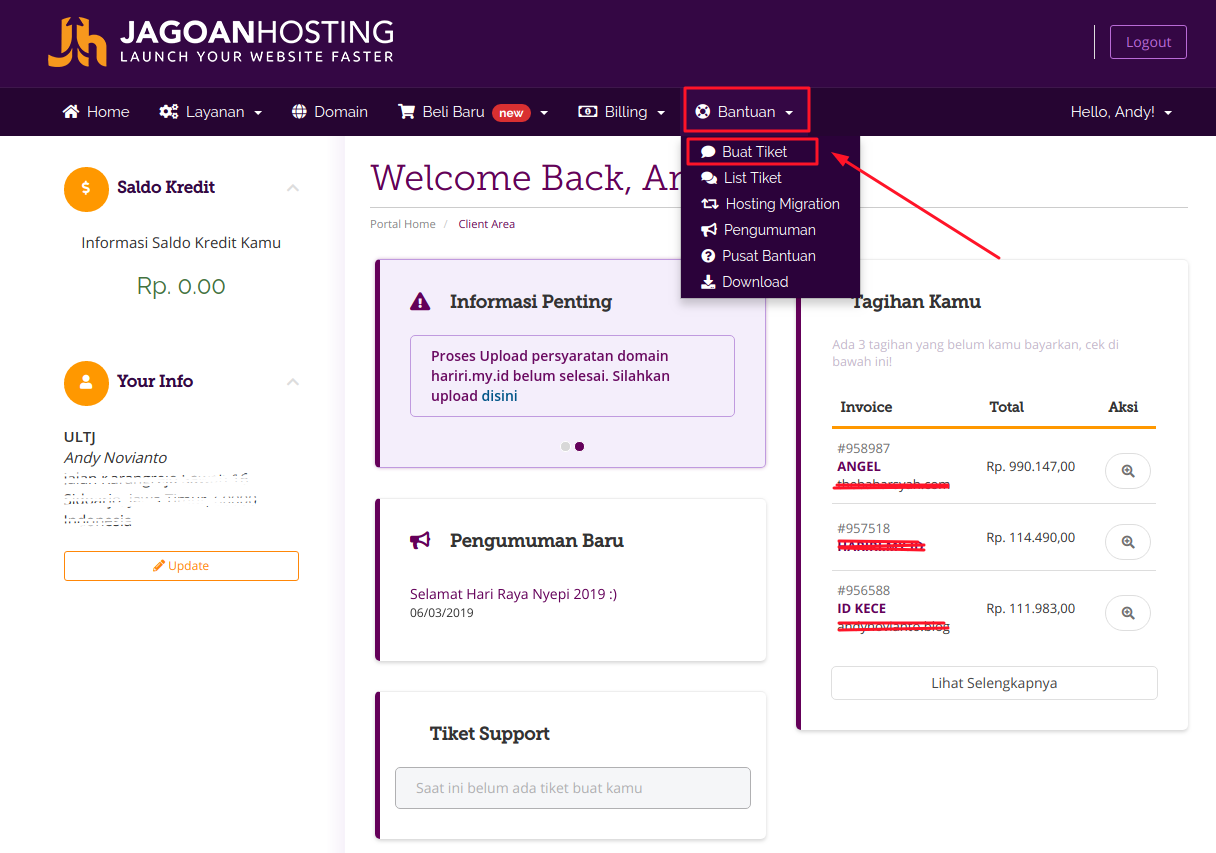The image size is (1216, 853).
Task: Open Client Area breadcrumb link
Action: point(487,224)
